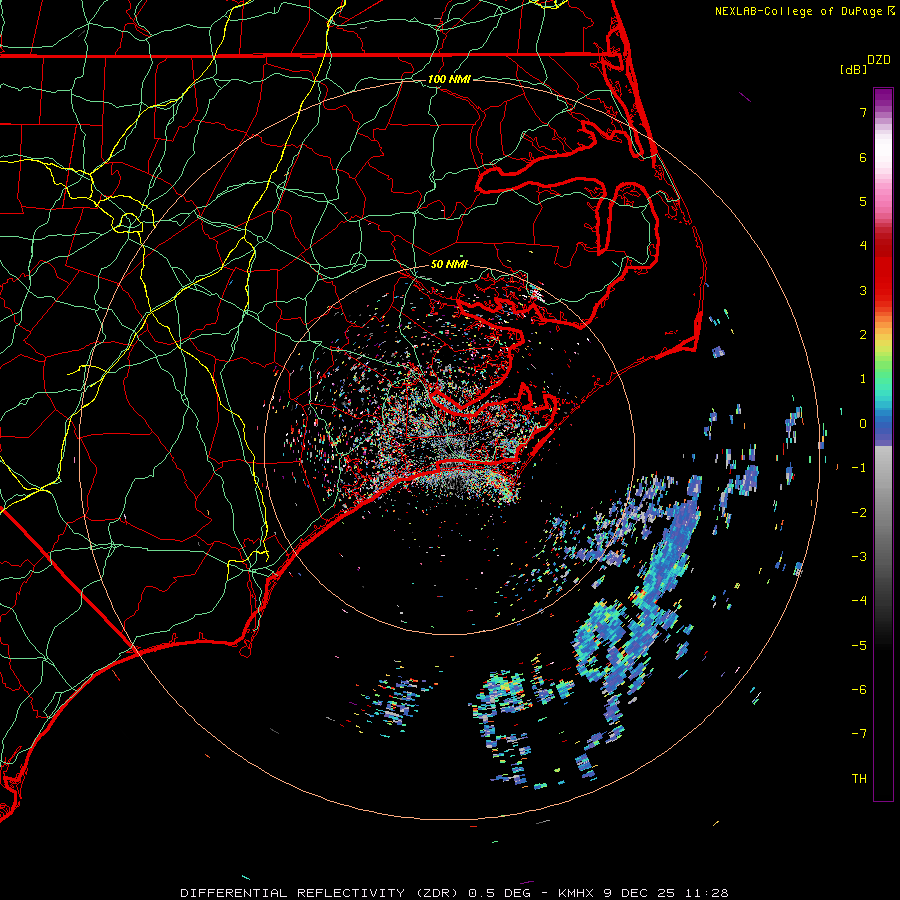Click the 4 value on color scale

point(863,246)
